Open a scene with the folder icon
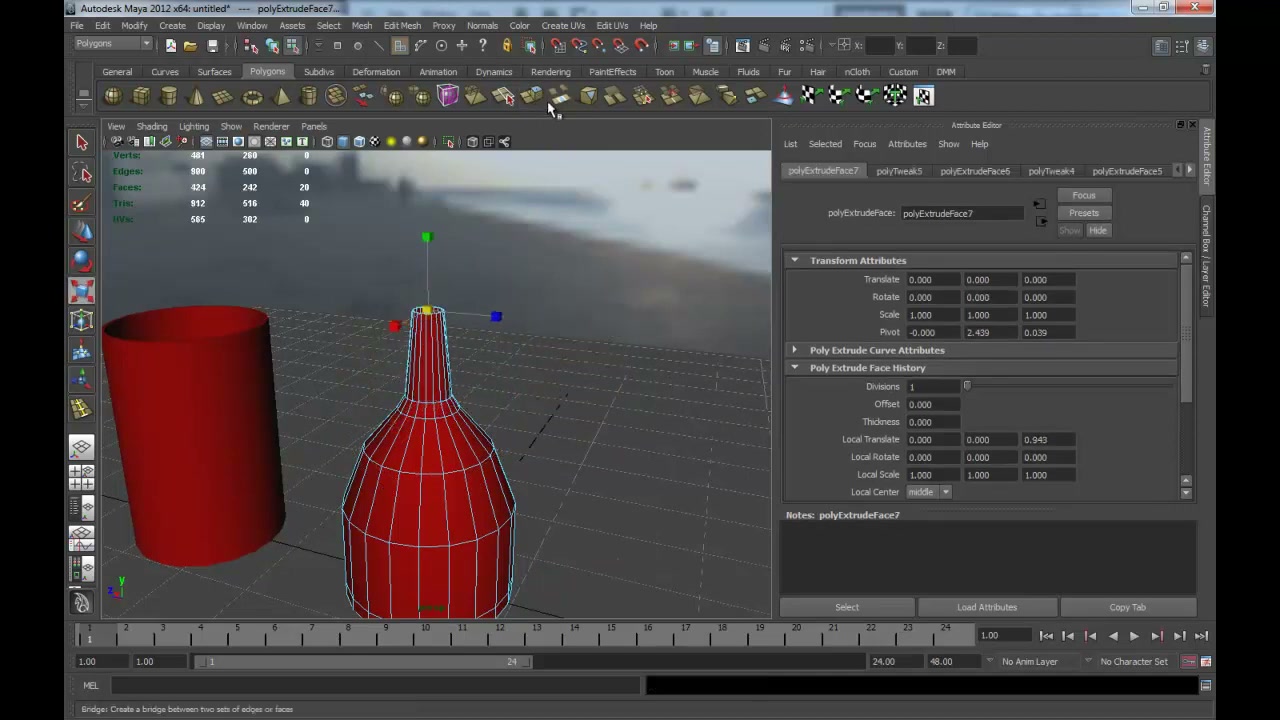 pyautogui.click(x=190, y=46)
